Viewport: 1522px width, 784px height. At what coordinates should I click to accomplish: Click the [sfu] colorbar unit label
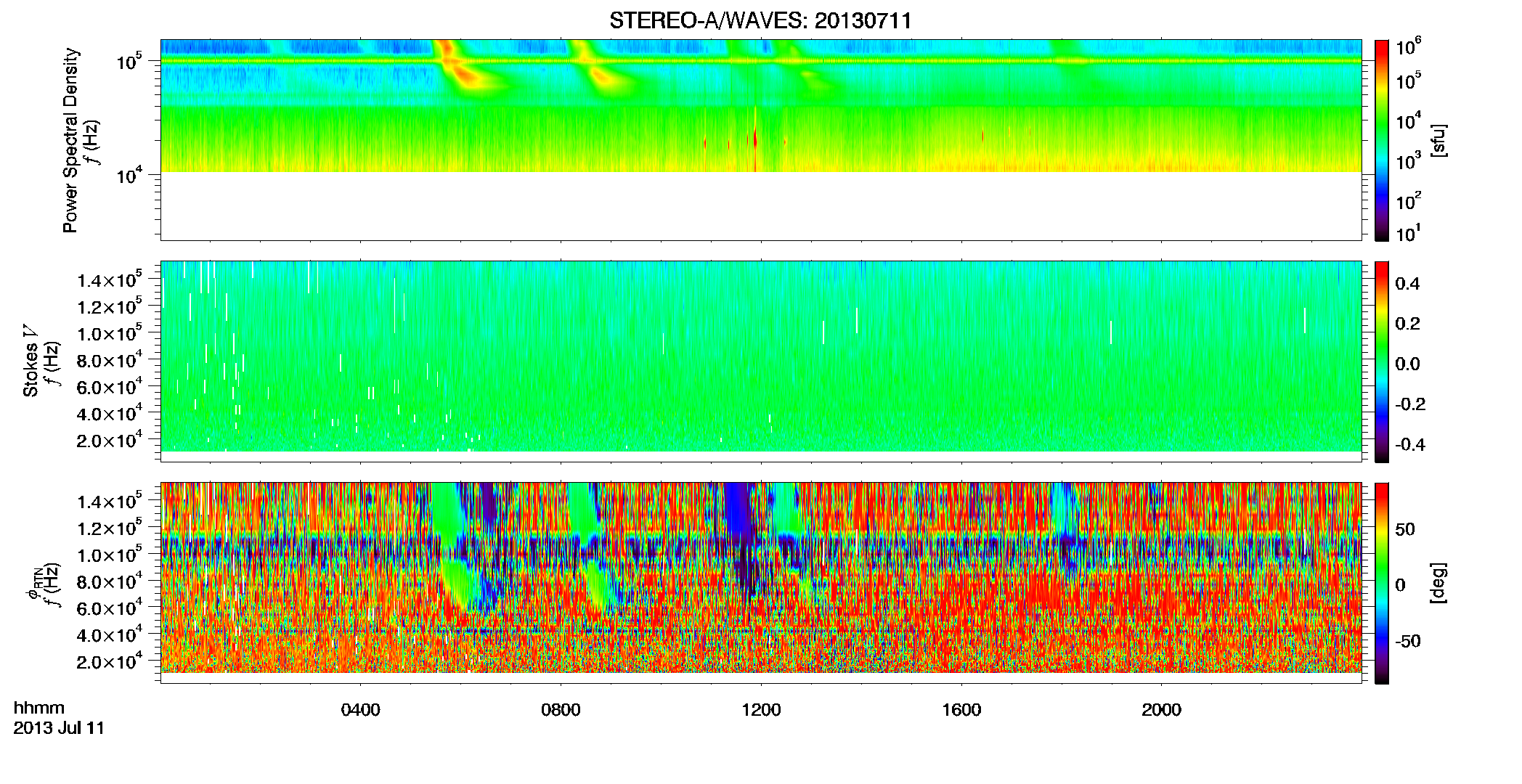pyautogui.click(x=1438, y=140)
